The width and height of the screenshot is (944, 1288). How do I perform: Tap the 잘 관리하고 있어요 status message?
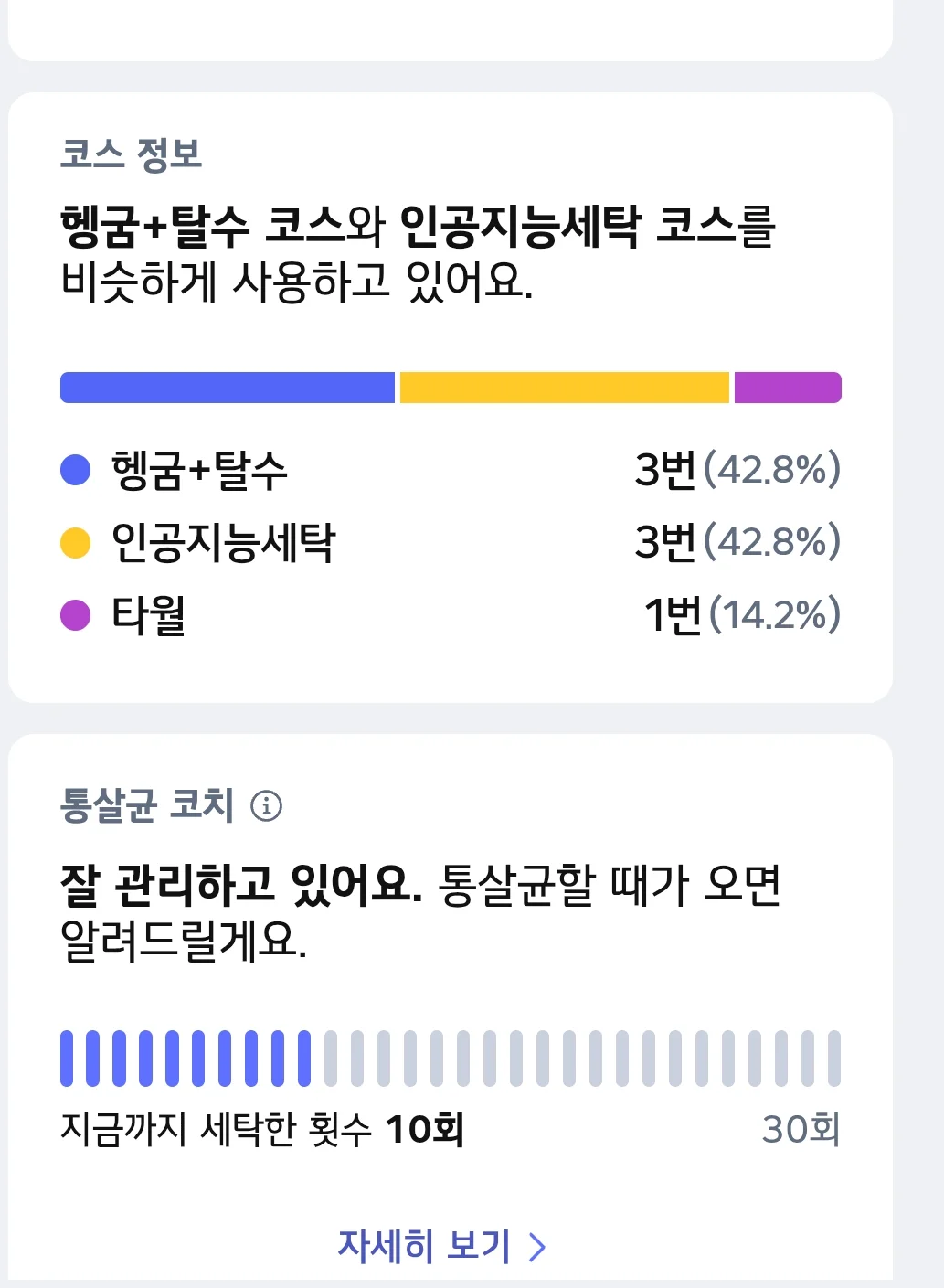(241, 885)
